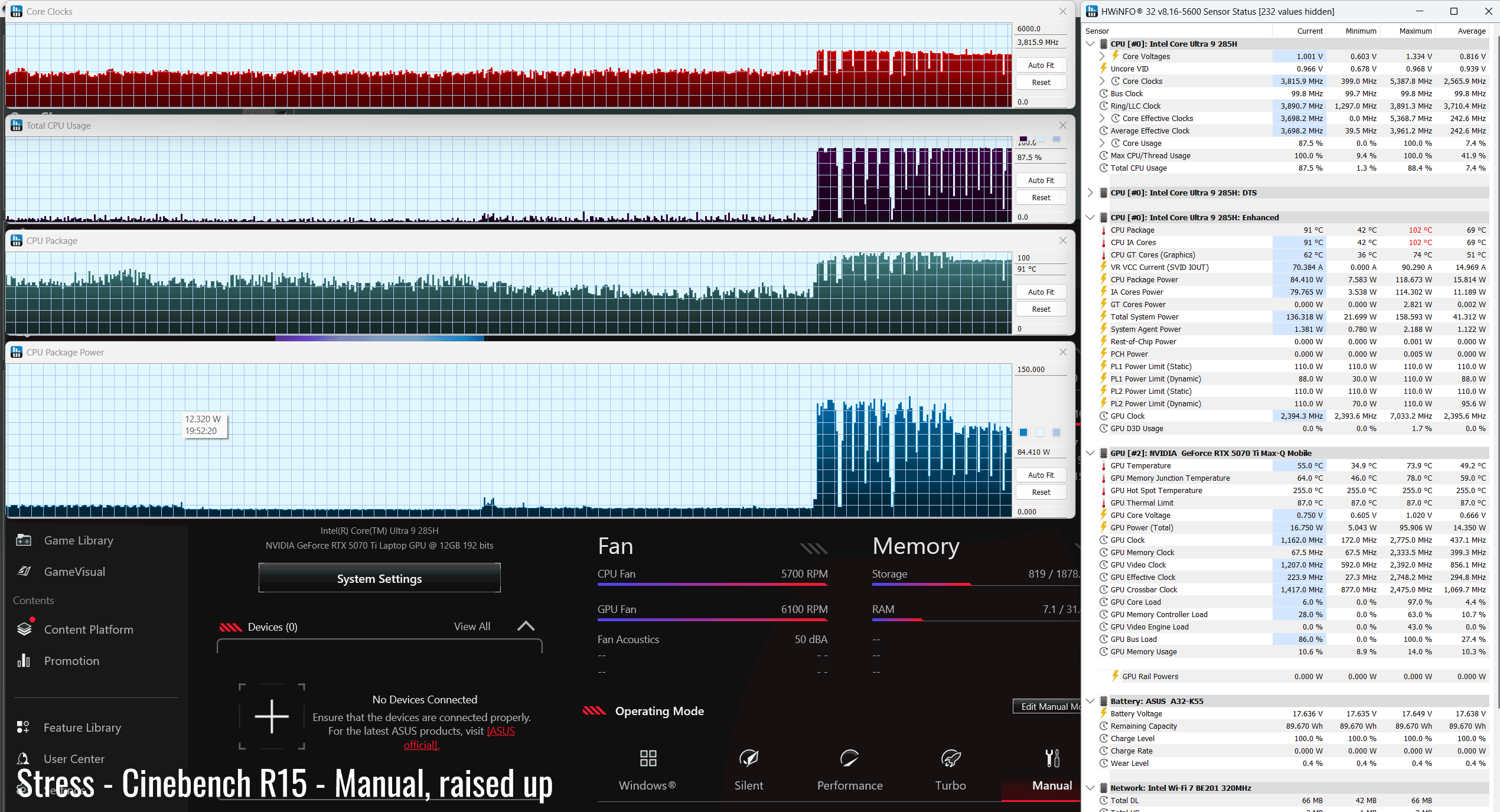The image size is (1500, 812).
Task: Click Reset in Total CPU Usage graph
Action: click(x=1041, y=198)
